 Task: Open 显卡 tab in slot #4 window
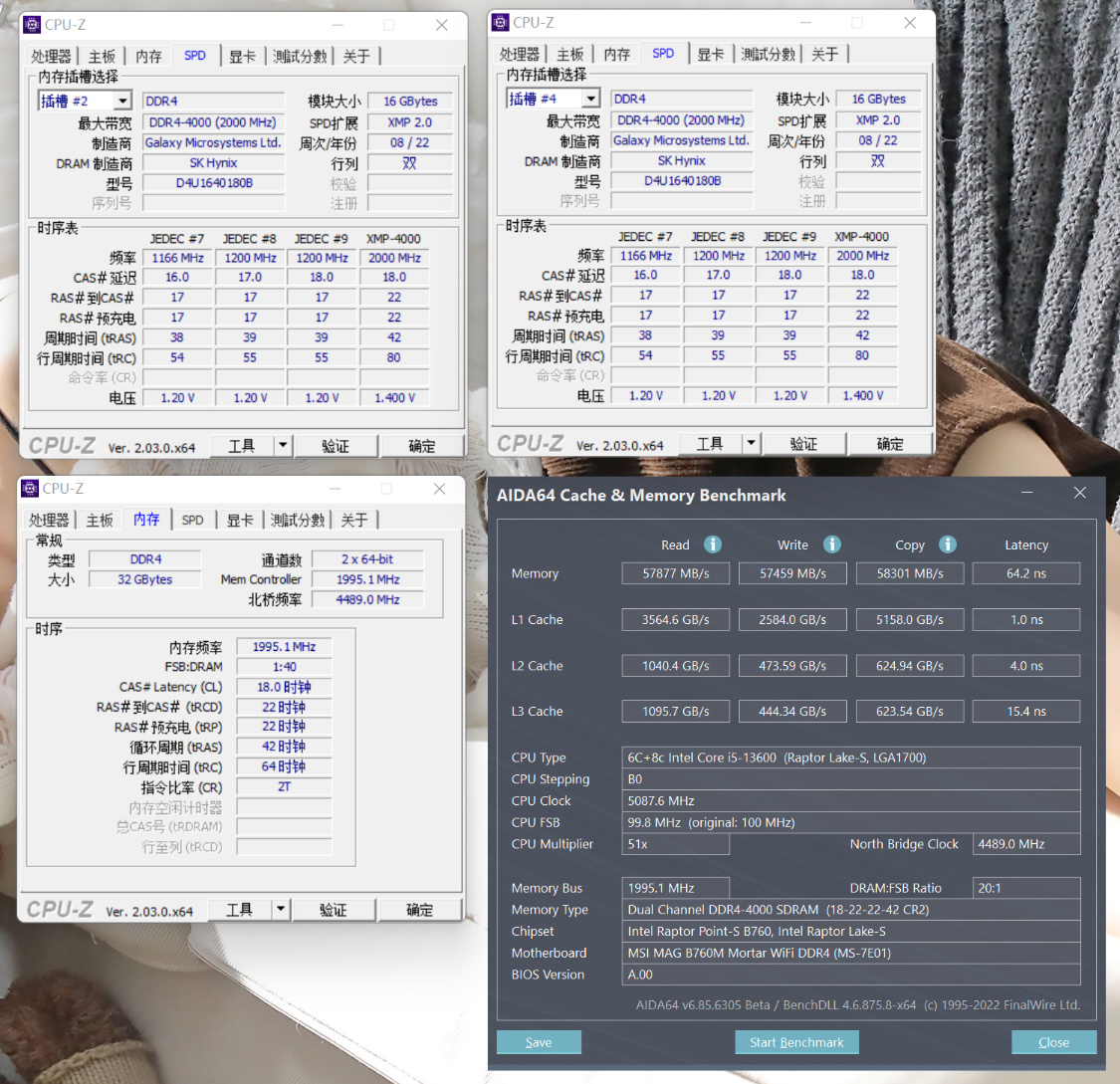coord(712,55)
